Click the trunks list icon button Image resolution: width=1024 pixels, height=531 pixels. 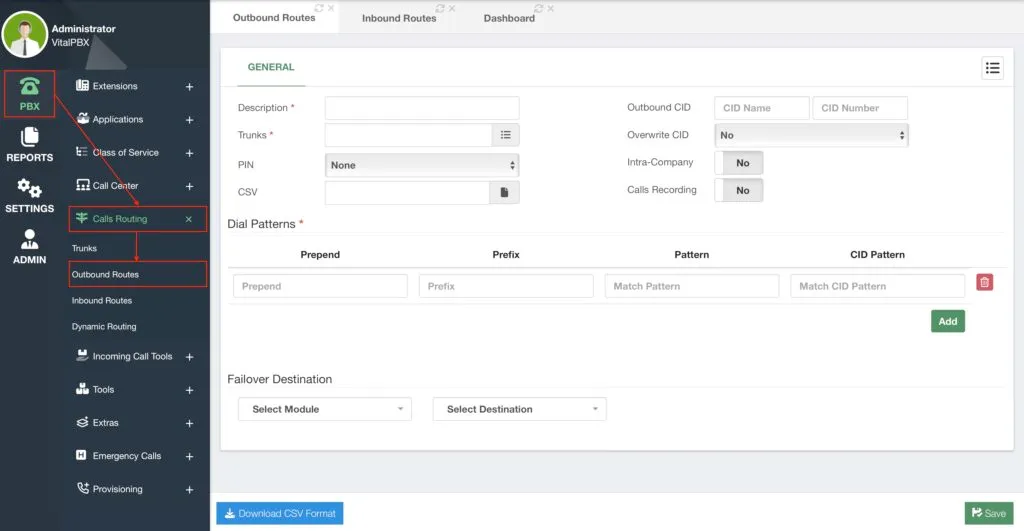[505, 135]
